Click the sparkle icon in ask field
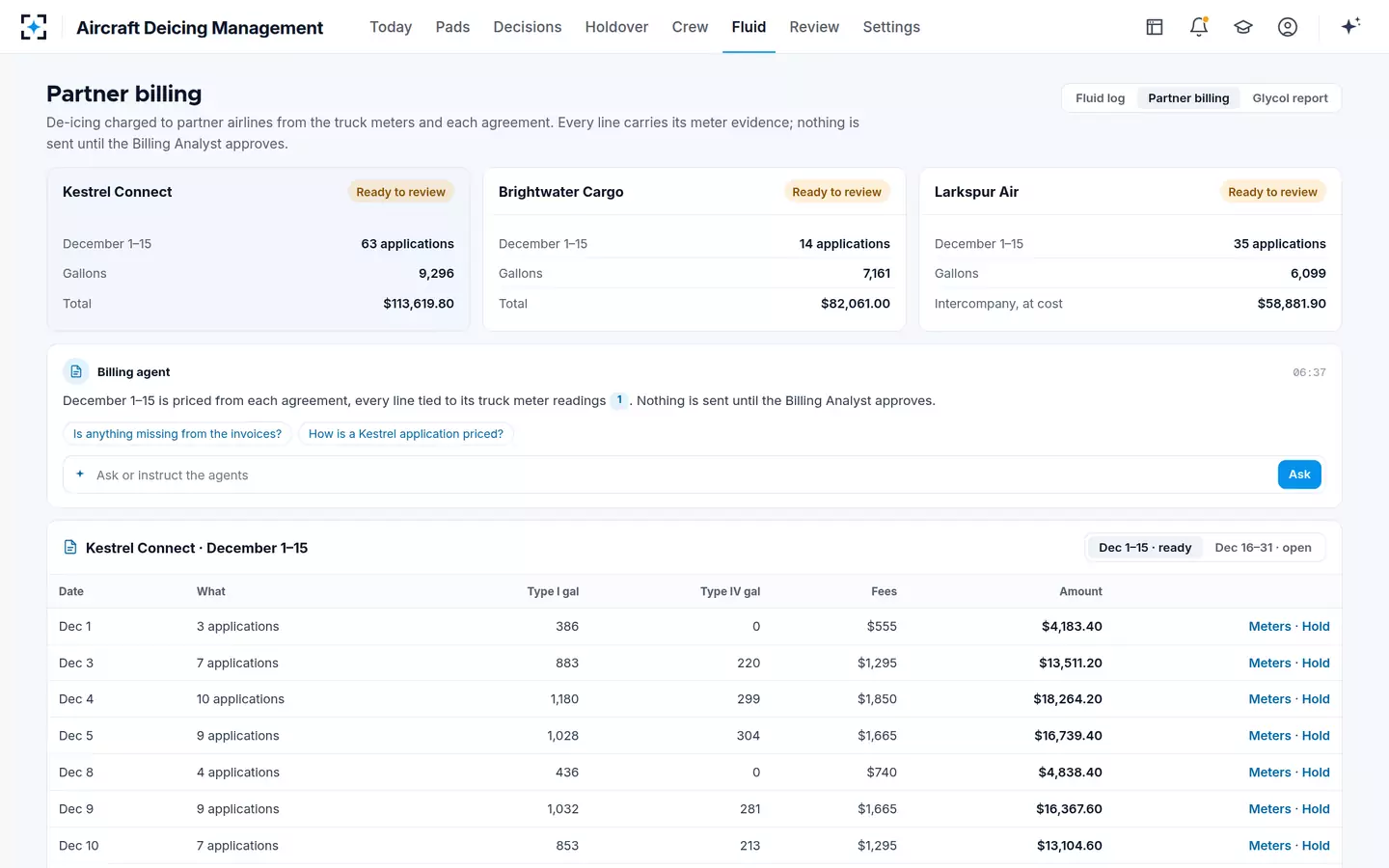Screen dimensions: 1389x868 80,474
